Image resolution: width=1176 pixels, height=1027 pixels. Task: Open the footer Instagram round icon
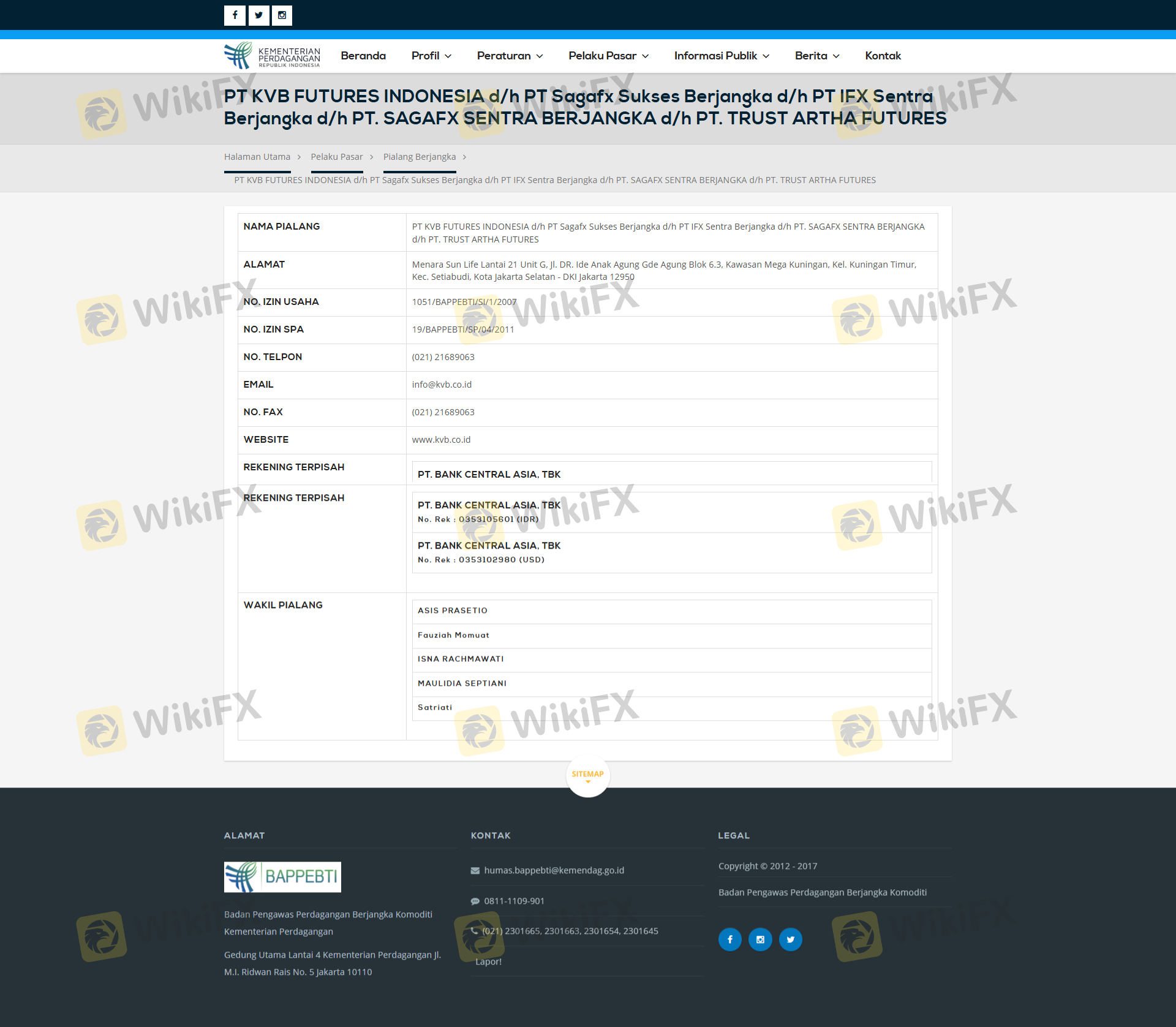tap(760, 939)
